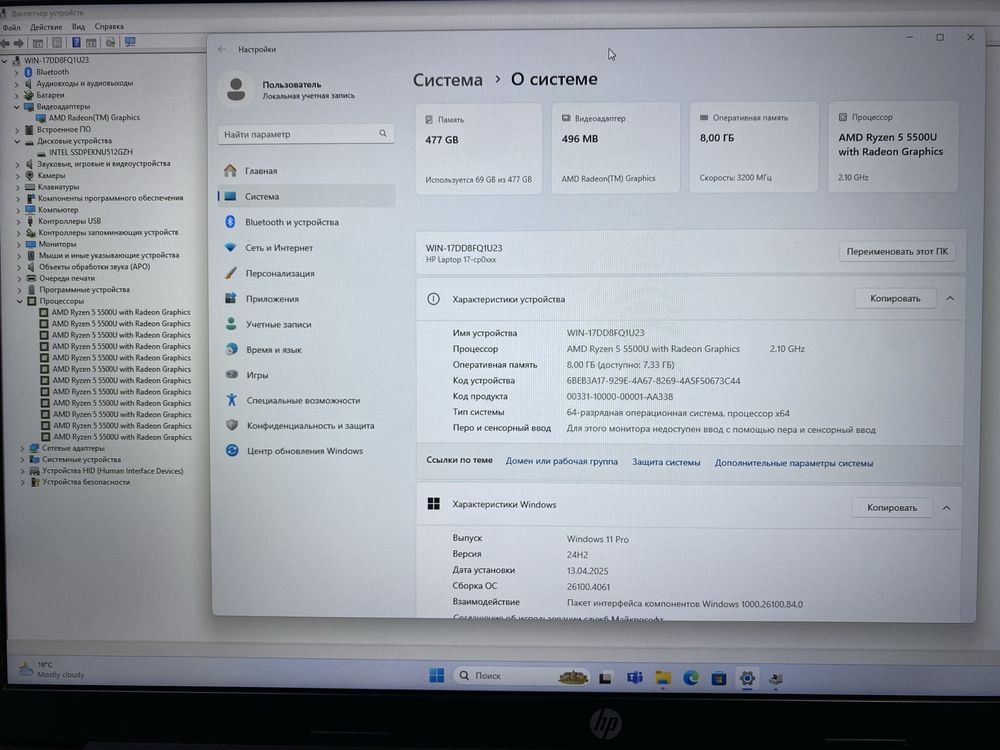
Task: Open Время и язык in Settings sidebar
Action: [305, 349]
